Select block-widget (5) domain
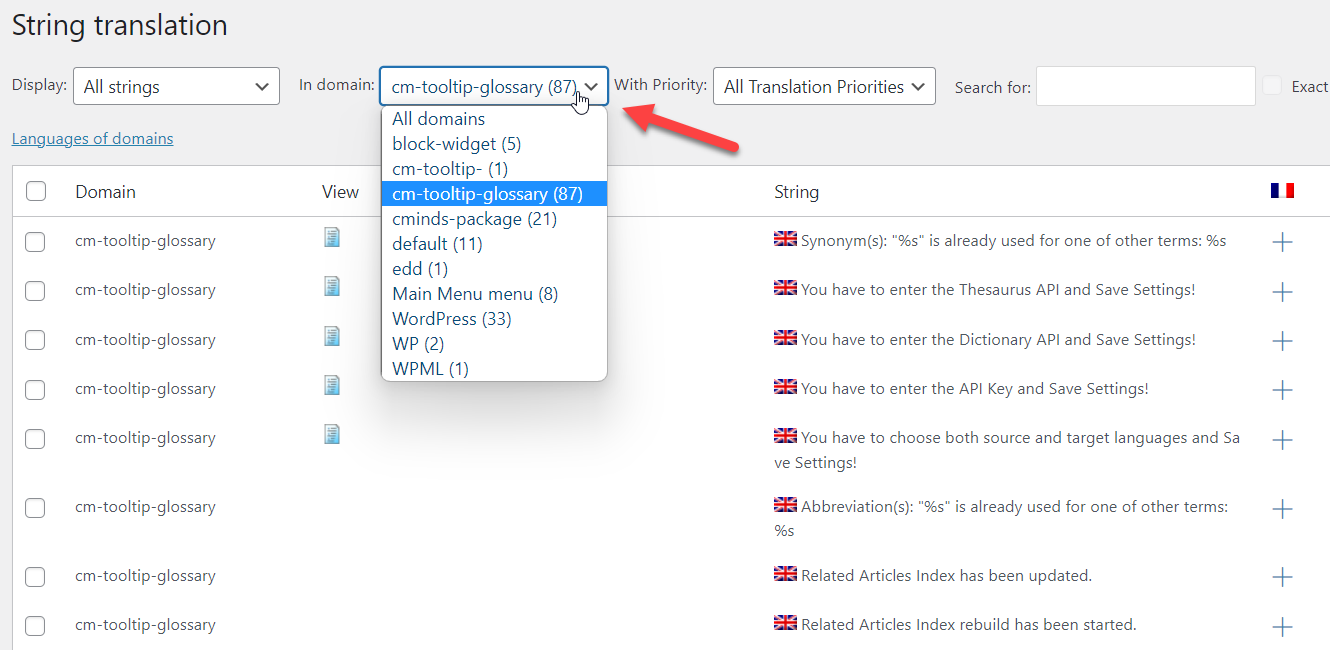The height and width of the screenshot is (650, 1330). (494, 144)
